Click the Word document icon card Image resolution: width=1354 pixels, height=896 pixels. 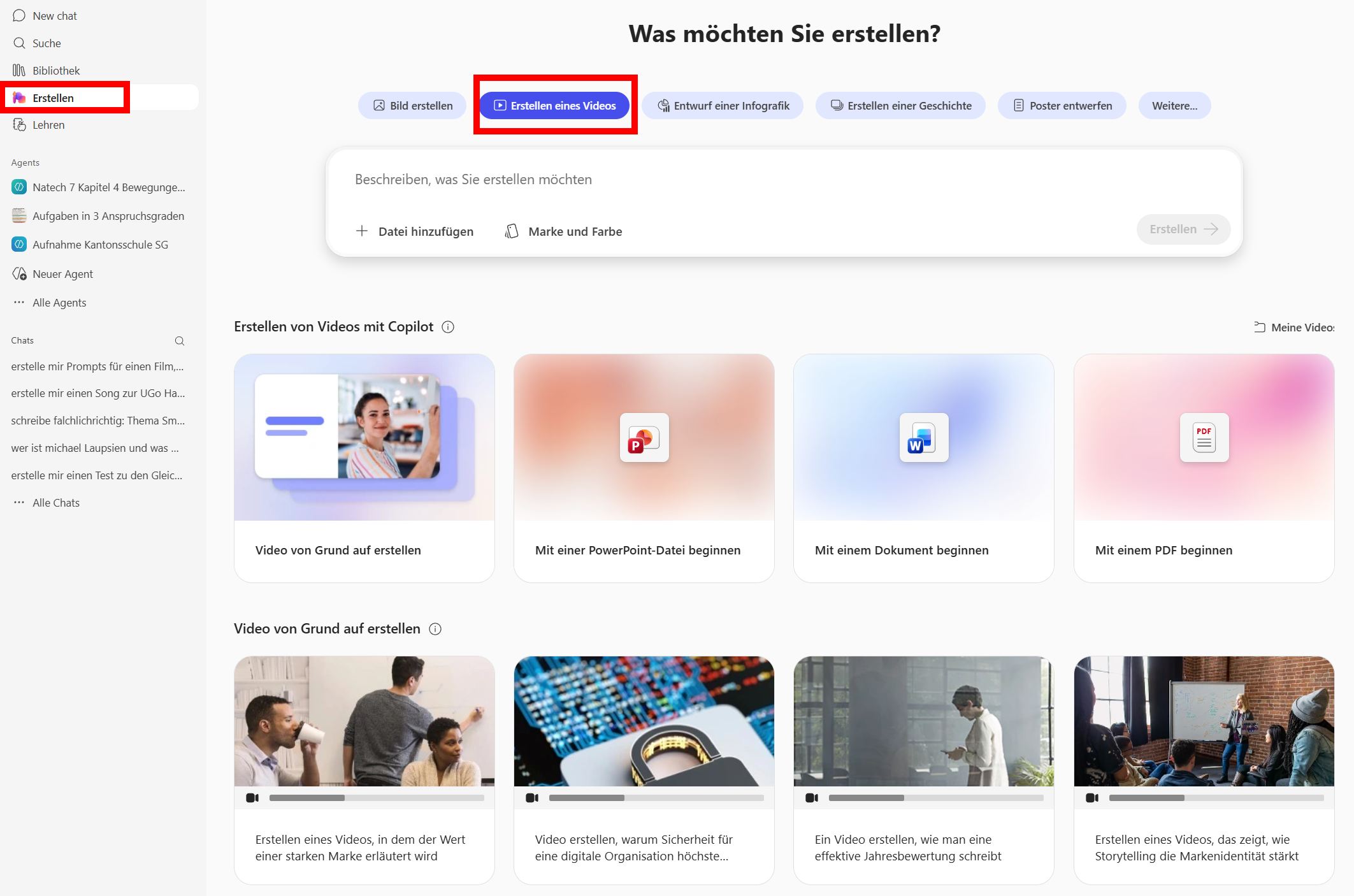[x=924, y=438]
